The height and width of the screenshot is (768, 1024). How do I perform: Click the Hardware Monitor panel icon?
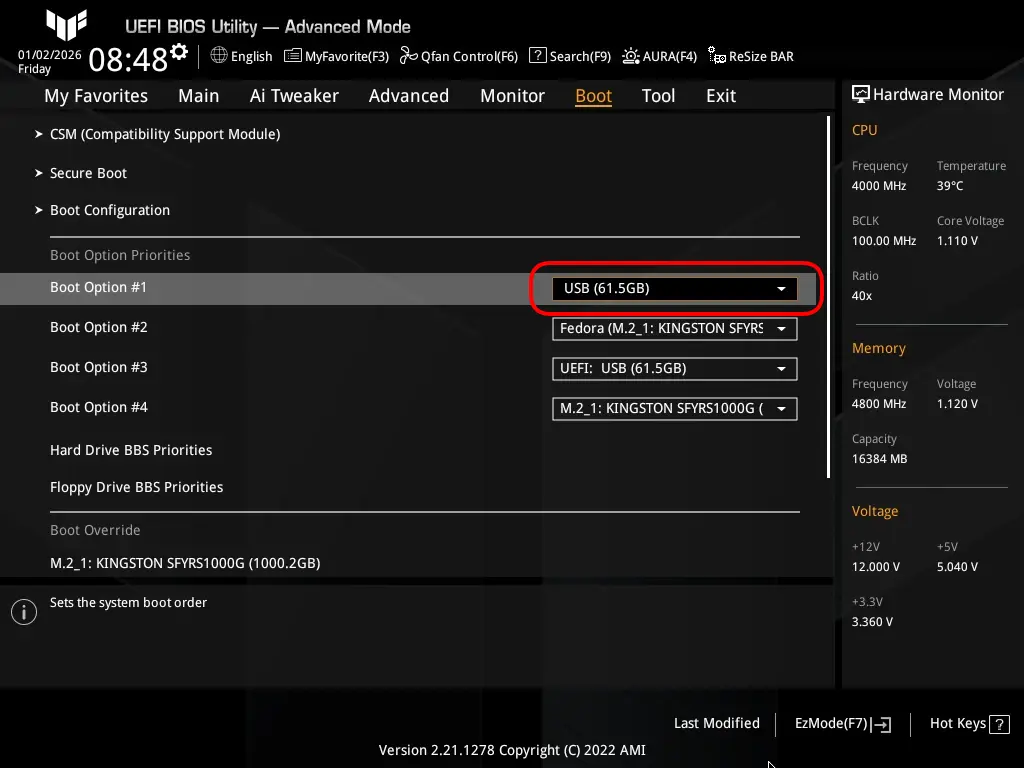pyautogui.click(x=862, y=93)
